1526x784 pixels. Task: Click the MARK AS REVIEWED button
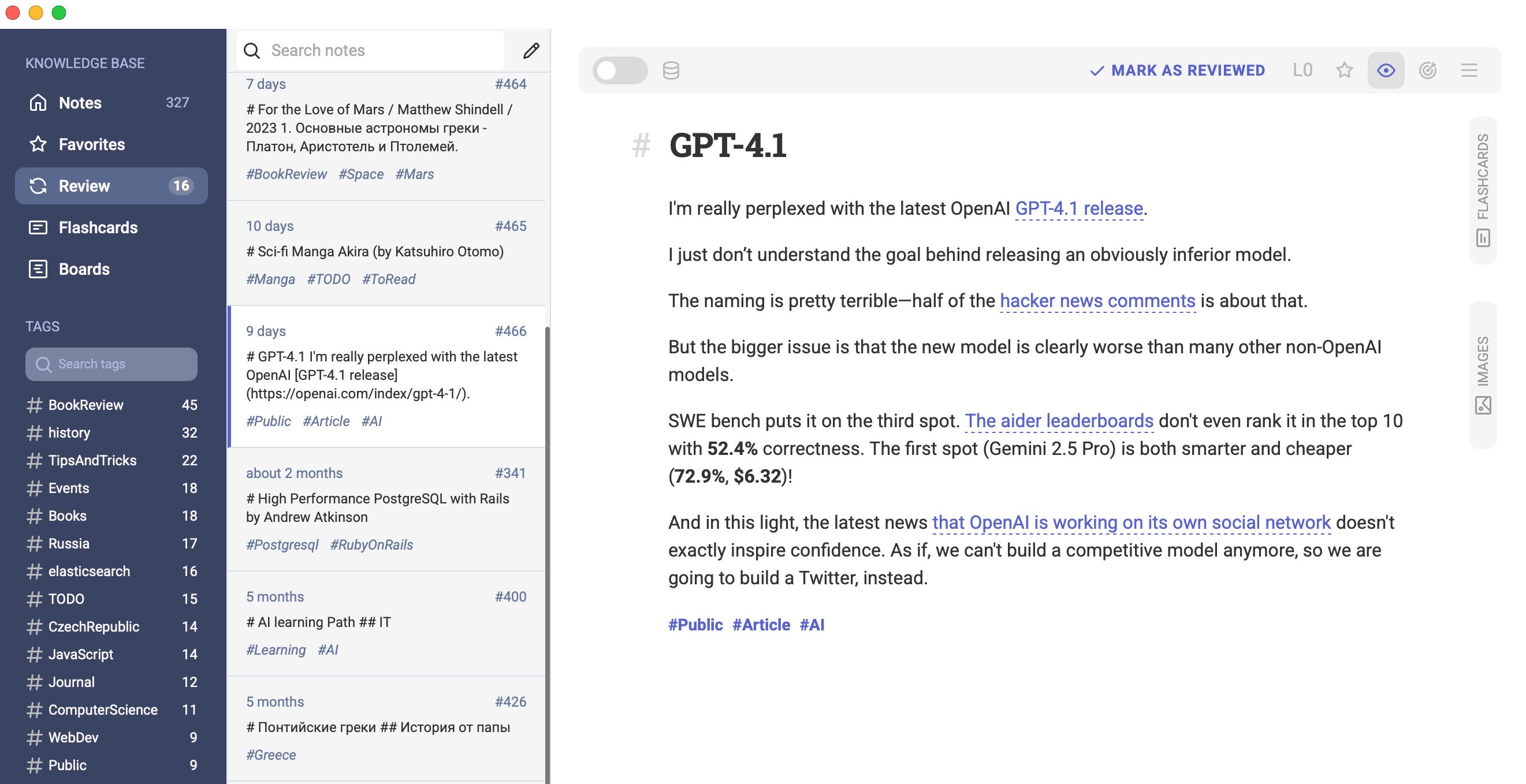tap(1177, 70)
